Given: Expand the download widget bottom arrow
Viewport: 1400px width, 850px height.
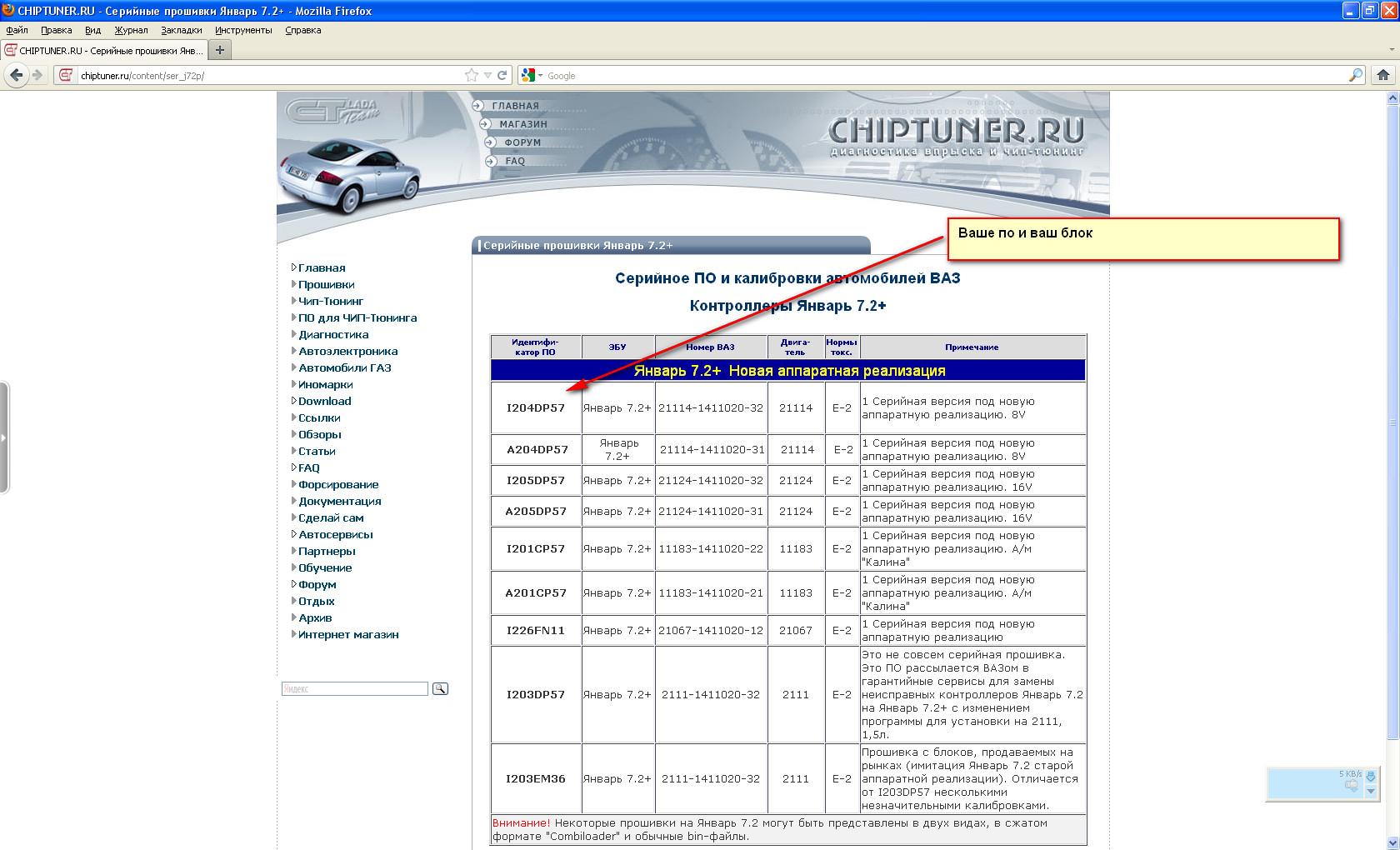Looking at the screenshot, I should [x=1371, y=792].
